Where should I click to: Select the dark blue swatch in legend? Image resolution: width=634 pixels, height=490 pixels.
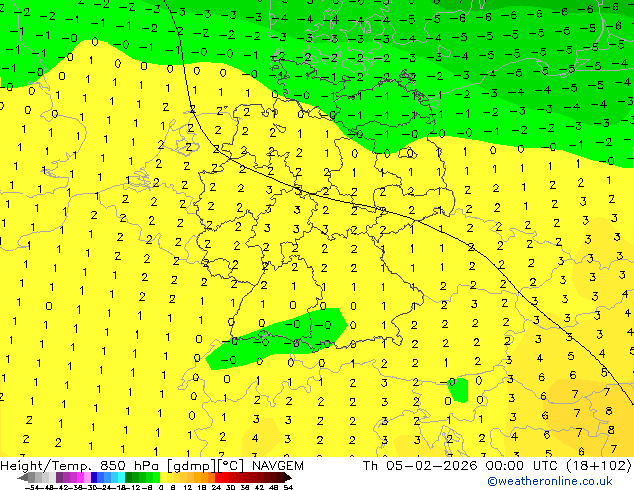94,477
